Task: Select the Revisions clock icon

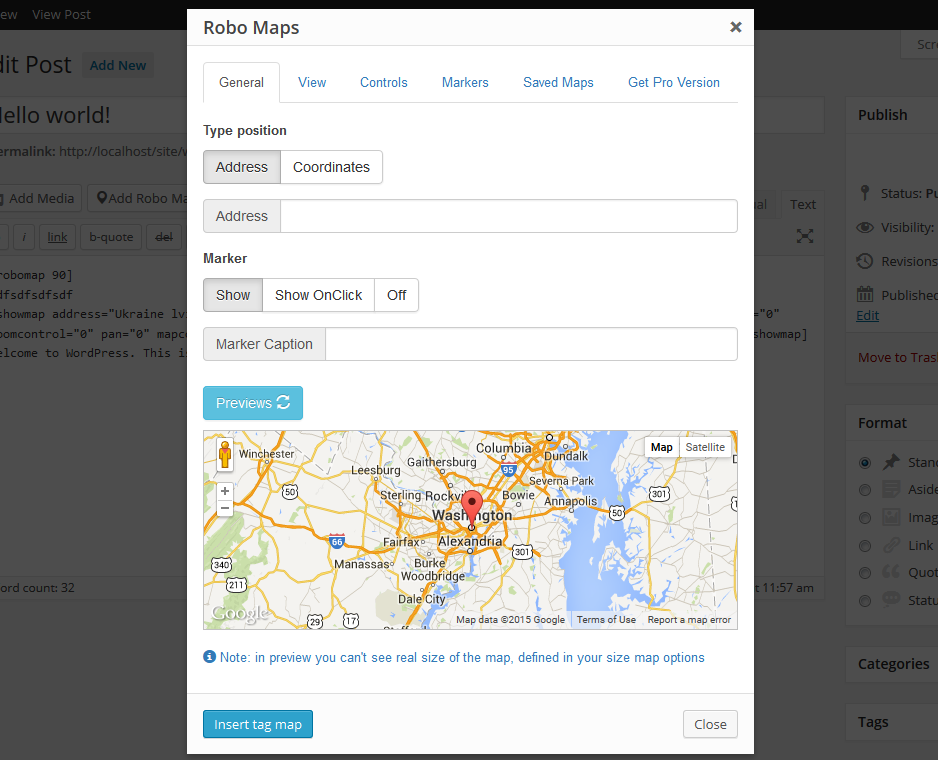Action: point(864,261)
